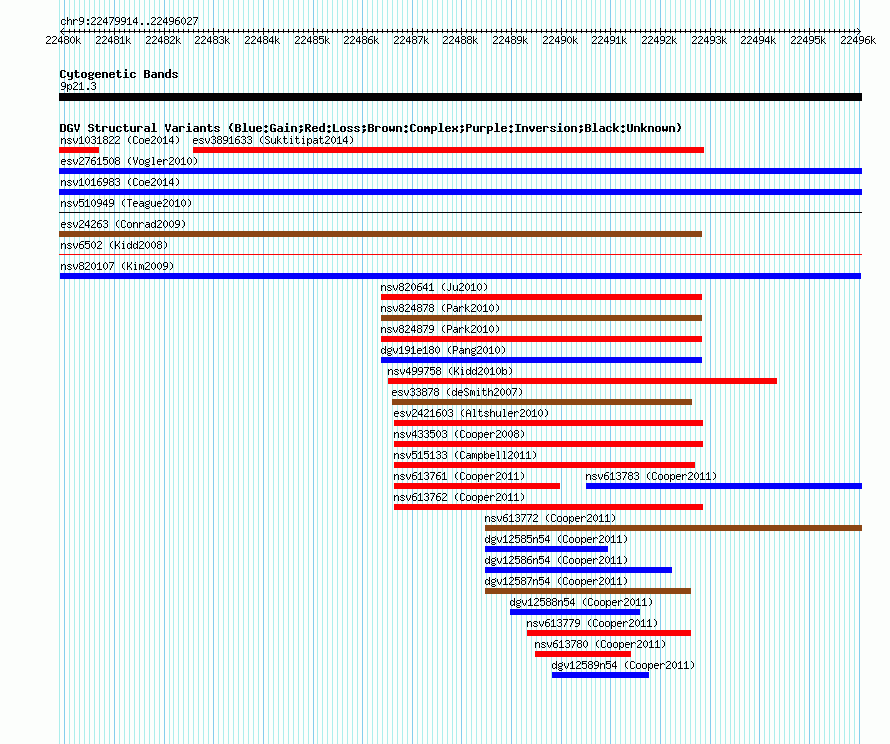Select the nsv510949 (Teague2010) label
Screen dimensions: 890x744
[x=126, y=203]
